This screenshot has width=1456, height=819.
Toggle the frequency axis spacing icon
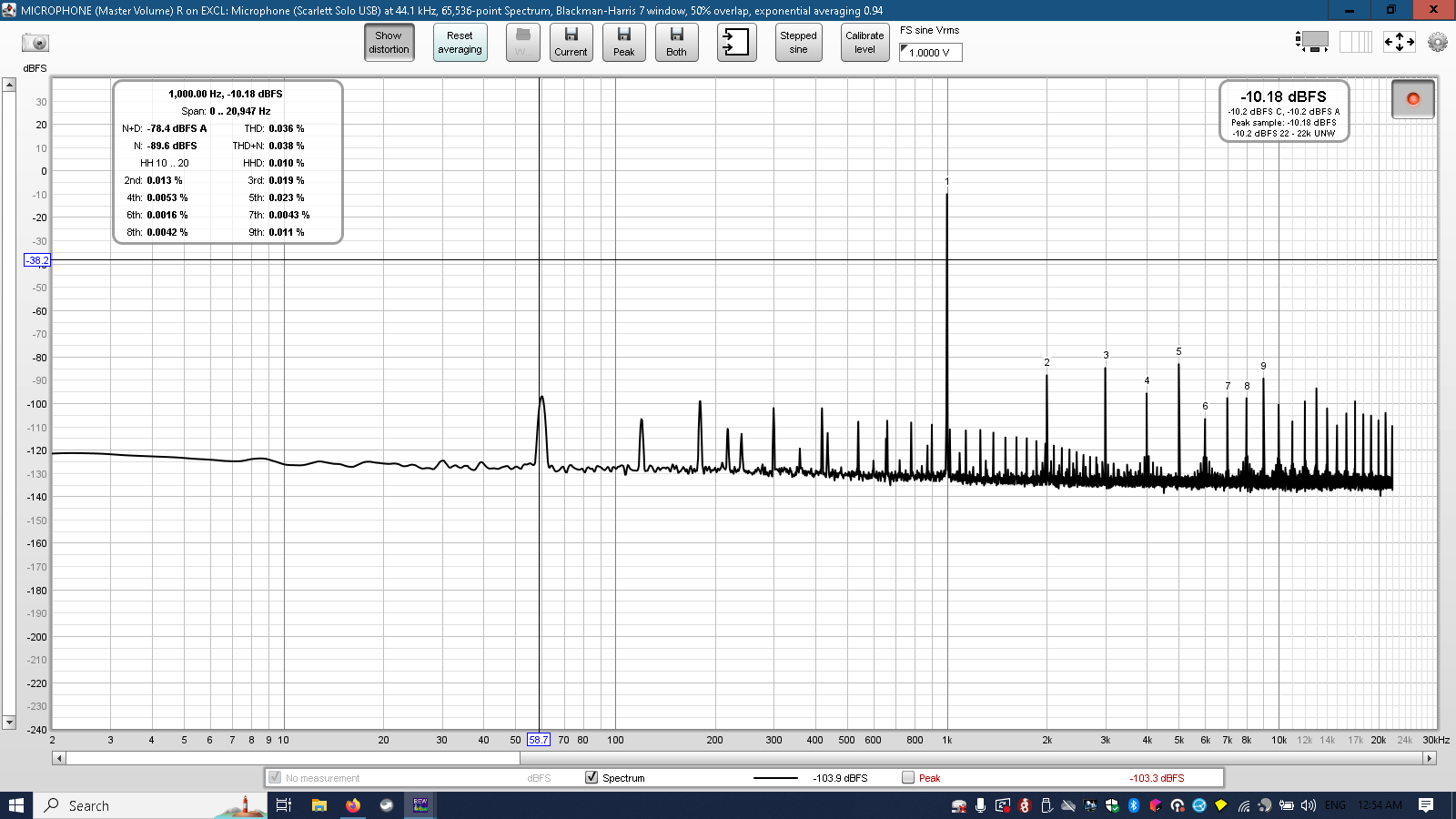1356,42
